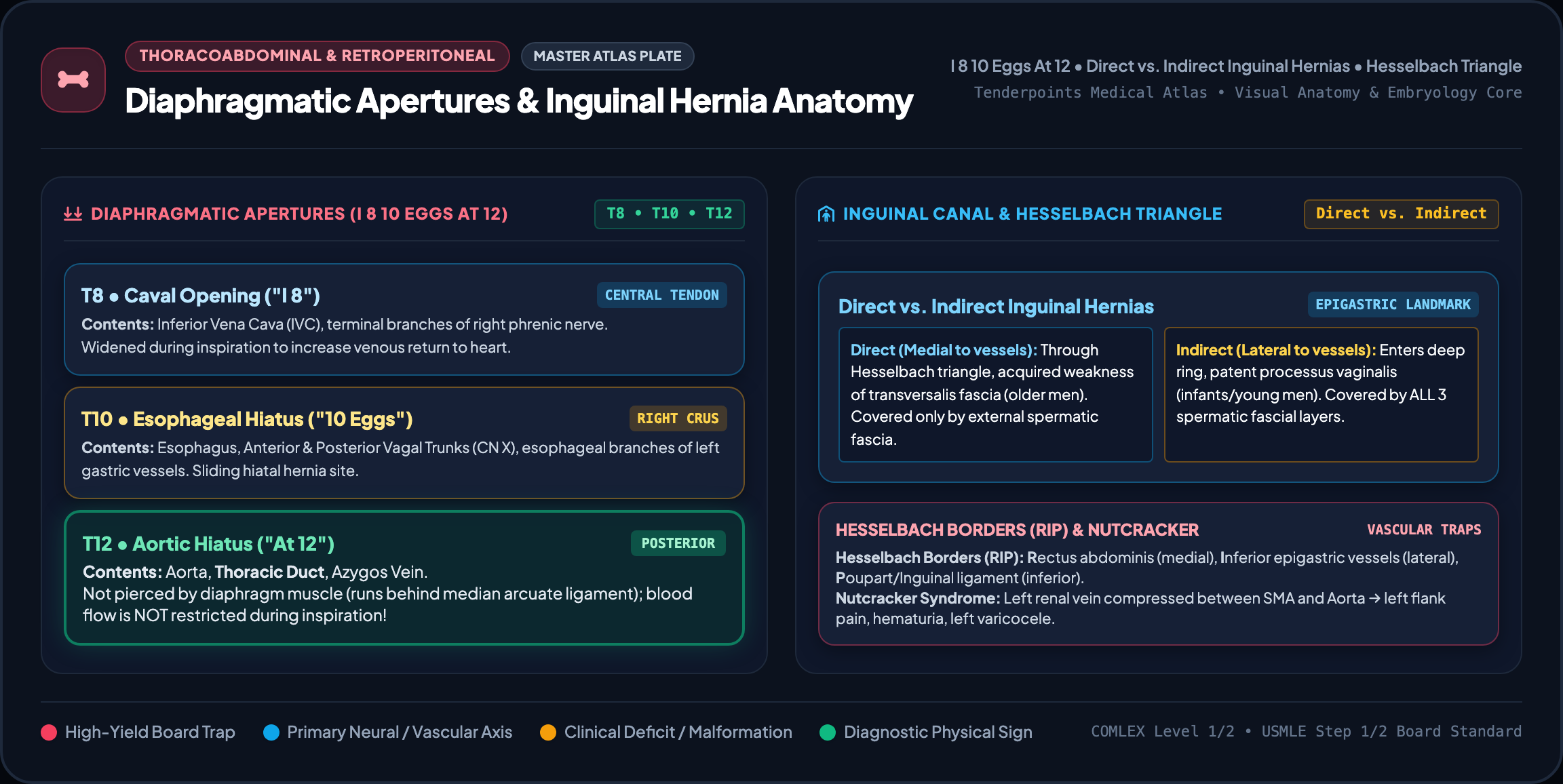1563x784 pixels.
Task: Click the Epigastric Landmark tag
Action: click(1393, 305)
